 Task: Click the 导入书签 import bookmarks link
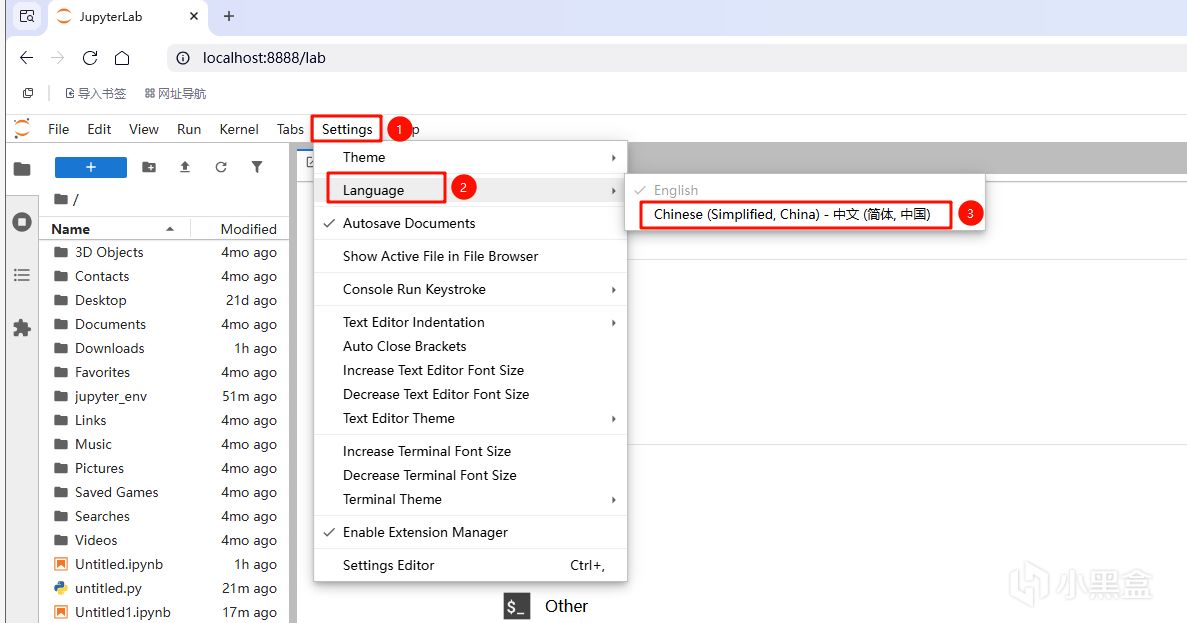click(x=96, y=93)
